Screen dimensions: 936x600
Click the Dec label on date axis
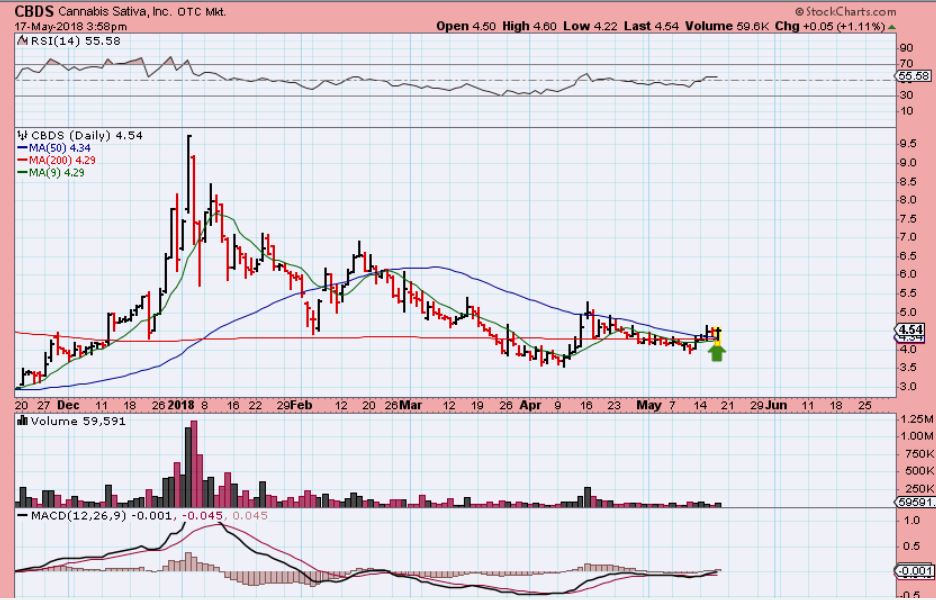click(x=69, y=405)
